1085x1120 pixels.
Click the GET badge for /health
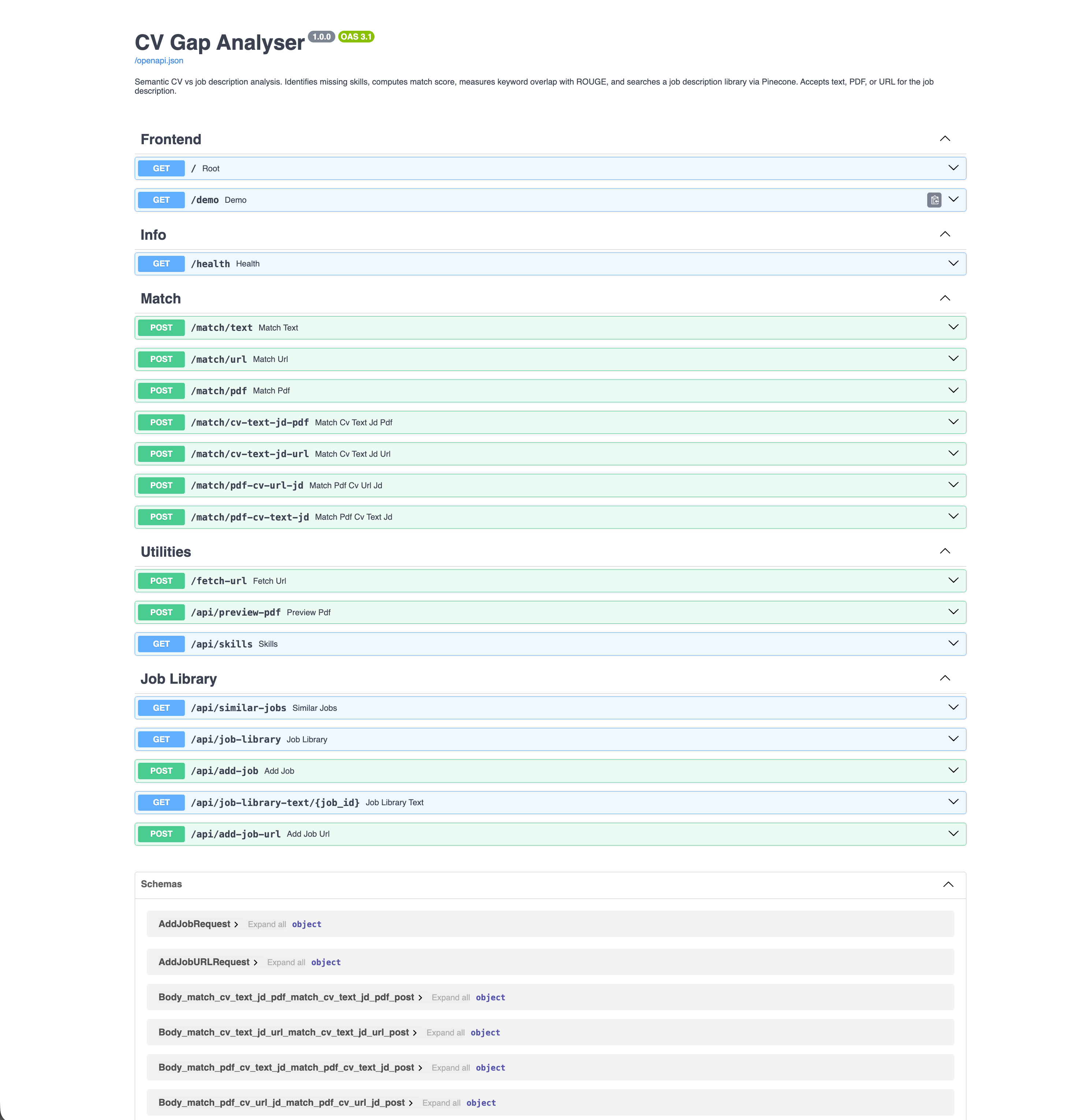(x=161, y=264)
